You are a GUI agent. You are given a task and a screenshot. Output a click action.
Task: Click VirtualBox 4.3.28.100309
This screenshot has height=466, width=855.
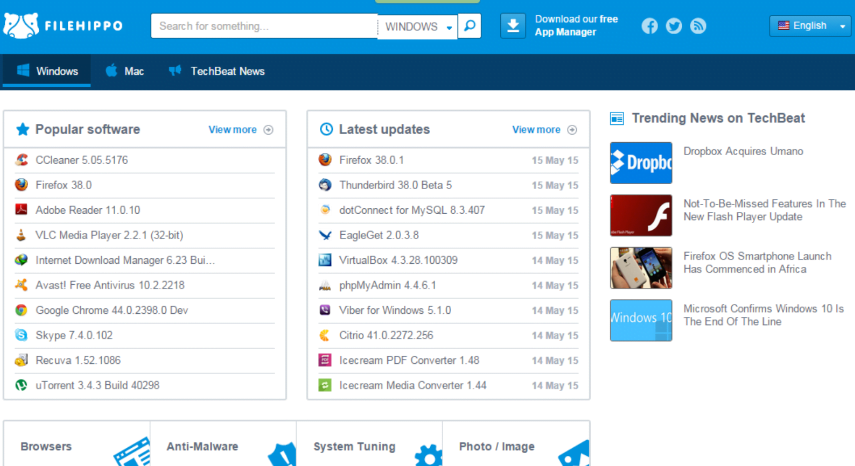coord(398,260)
